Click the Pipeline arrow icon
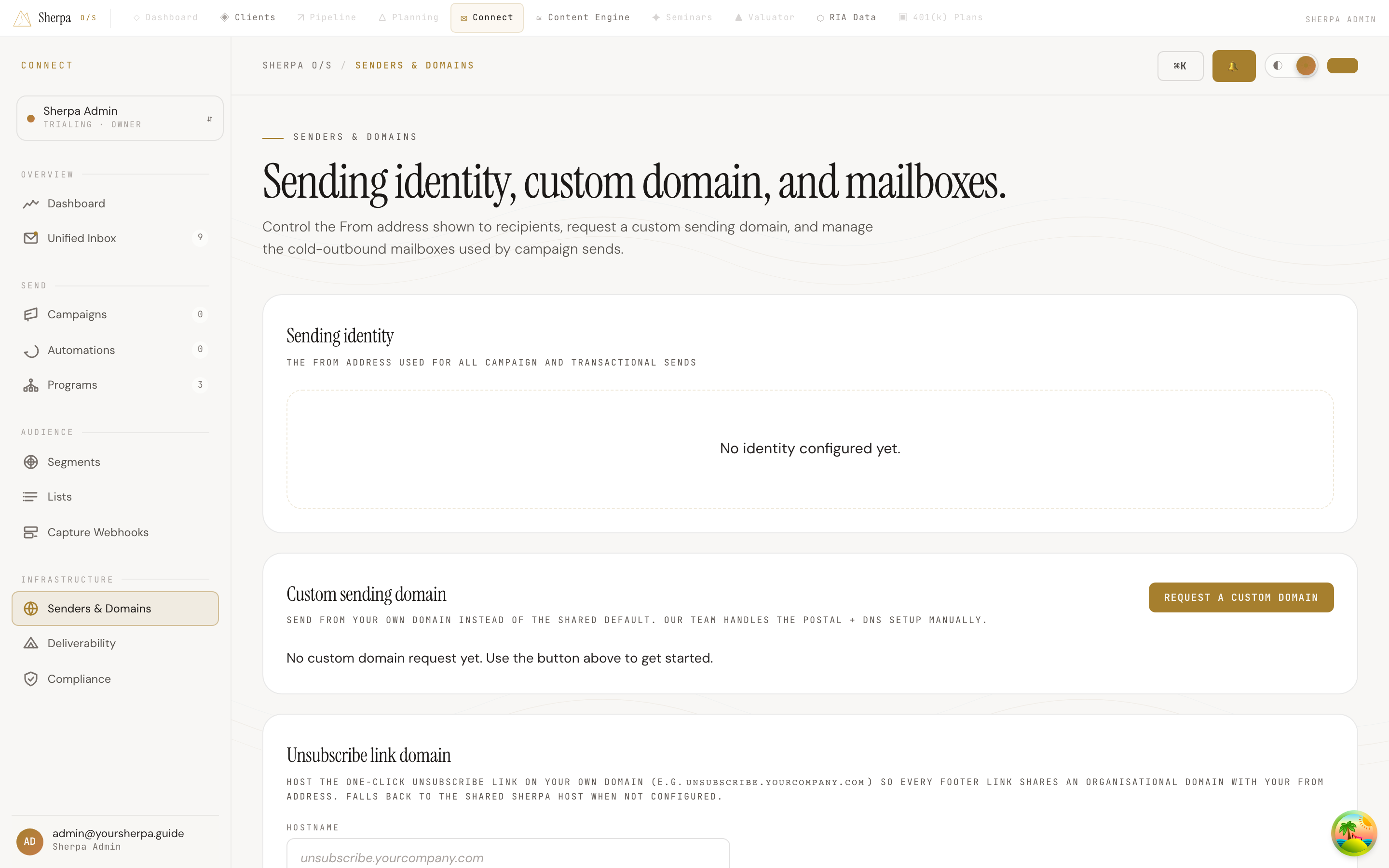1389x868 pixels. pyautogui.click(x=301, y=18)
